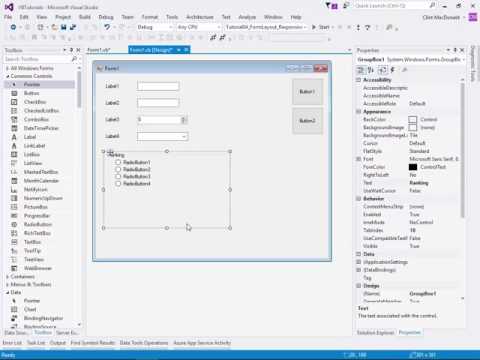Select the ListBox toolbox control

pos(32,154)
